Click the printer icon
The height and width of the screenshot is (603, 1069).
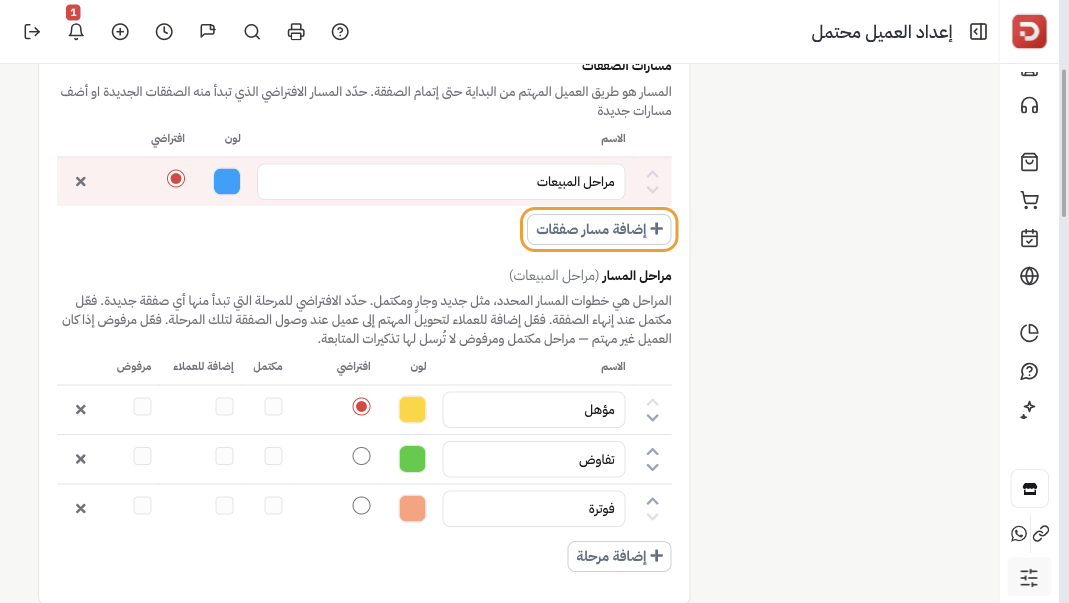point(296,32)
